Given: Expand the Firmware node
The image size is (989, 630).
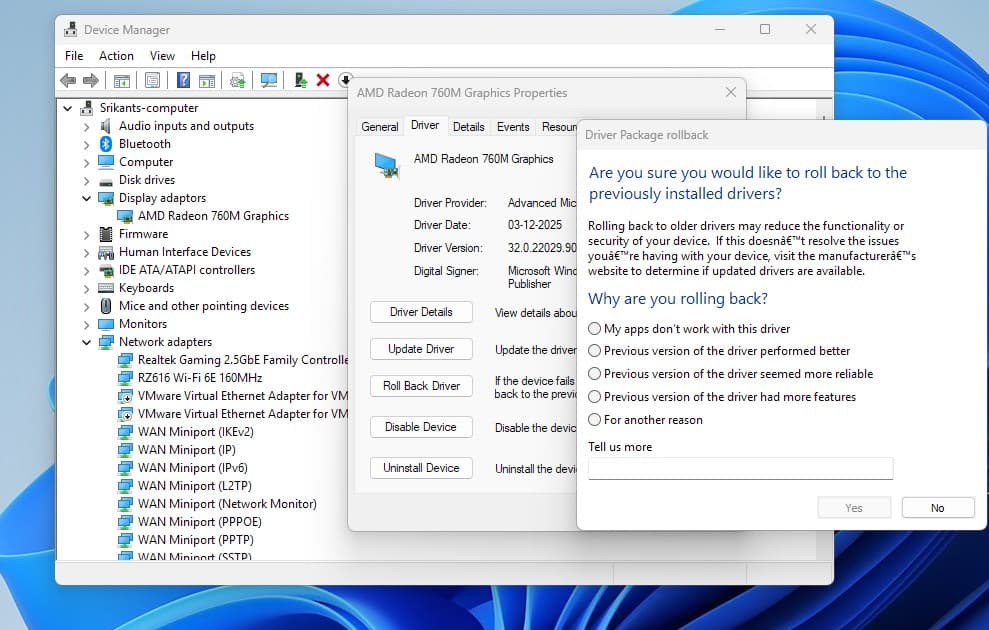Looking at the screenshot, I should [86, 235].
